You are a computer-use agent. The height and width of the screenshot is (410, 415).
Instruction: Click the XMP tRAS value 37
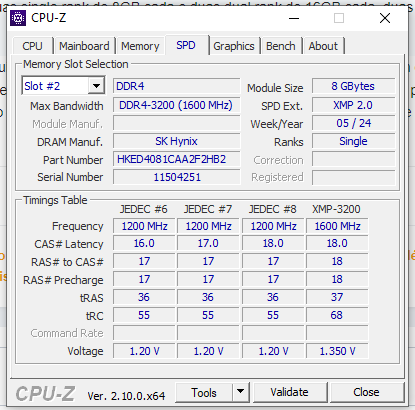tap(337, 297)
